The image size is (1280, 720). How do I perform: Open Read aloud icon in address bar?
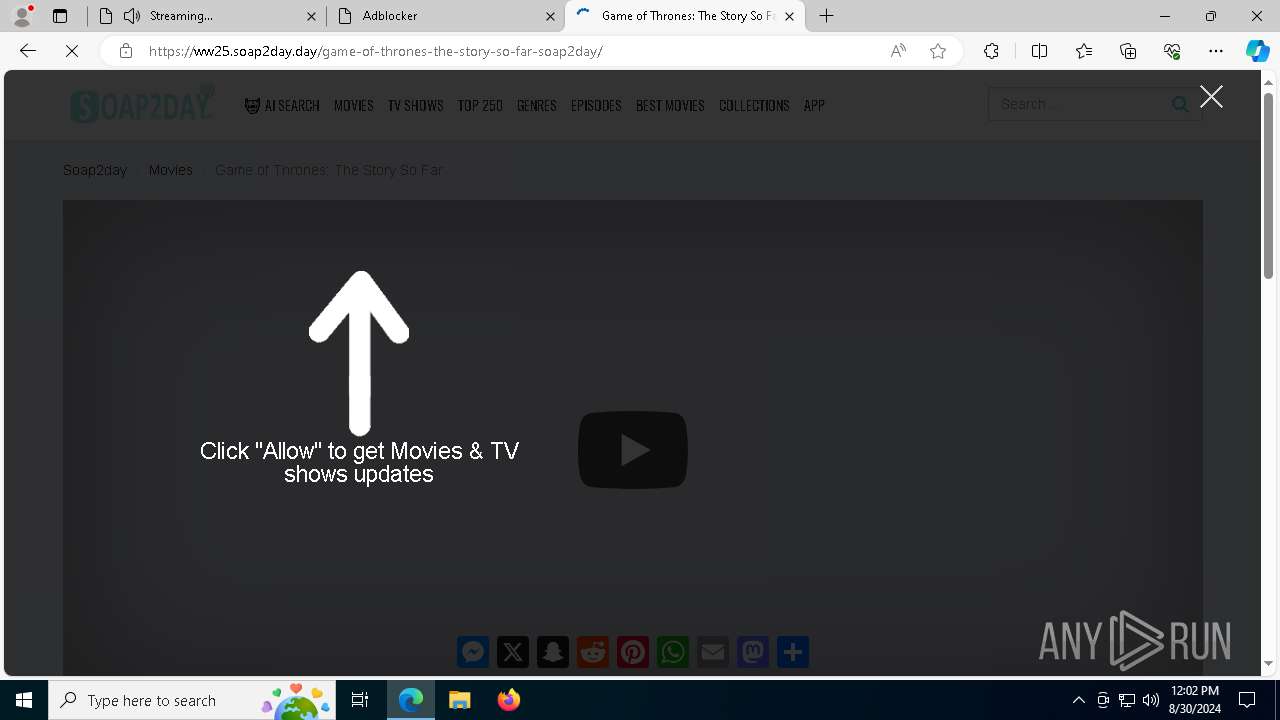898,51
